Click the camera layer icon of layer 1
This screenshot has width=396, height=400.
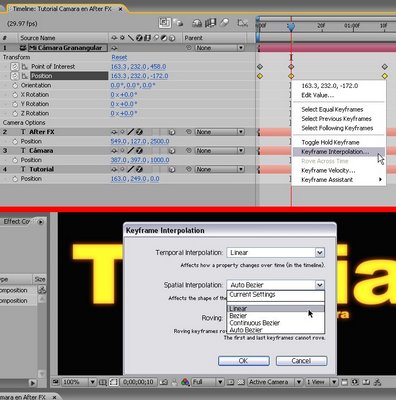tap(23, 48)
